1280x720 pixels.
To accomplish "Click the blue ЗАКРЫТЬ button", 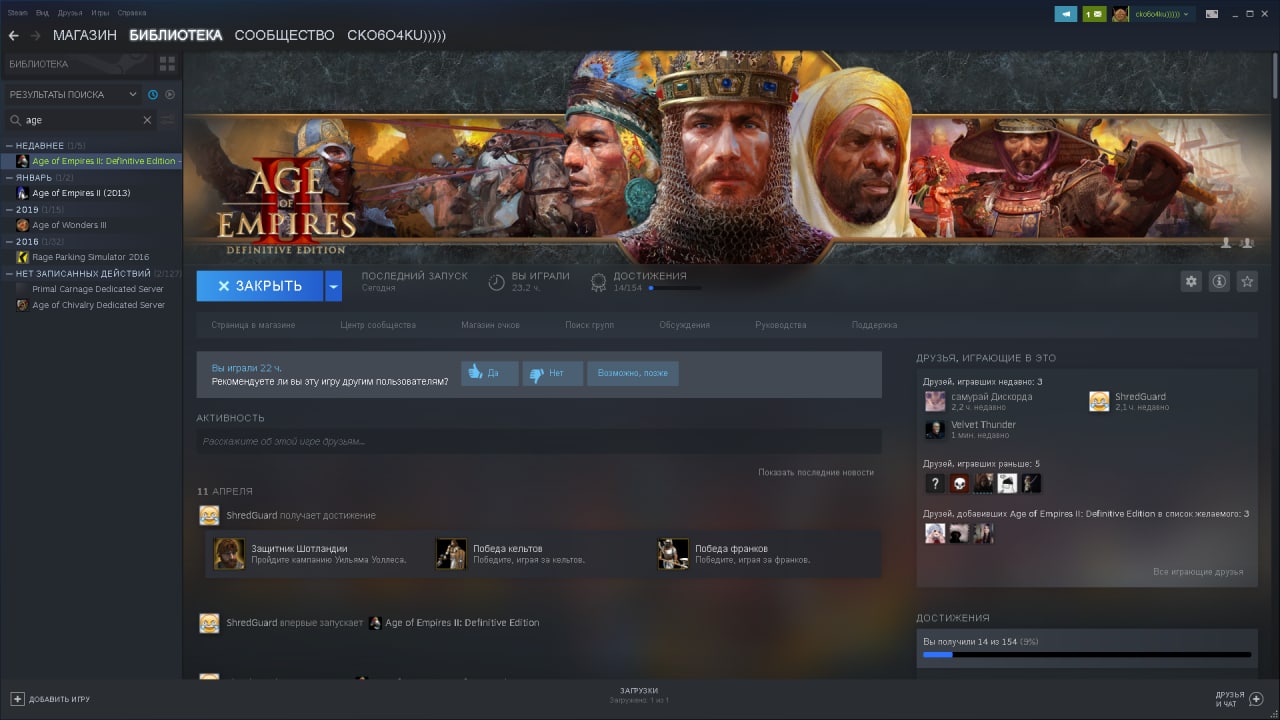I will point(260,286).
